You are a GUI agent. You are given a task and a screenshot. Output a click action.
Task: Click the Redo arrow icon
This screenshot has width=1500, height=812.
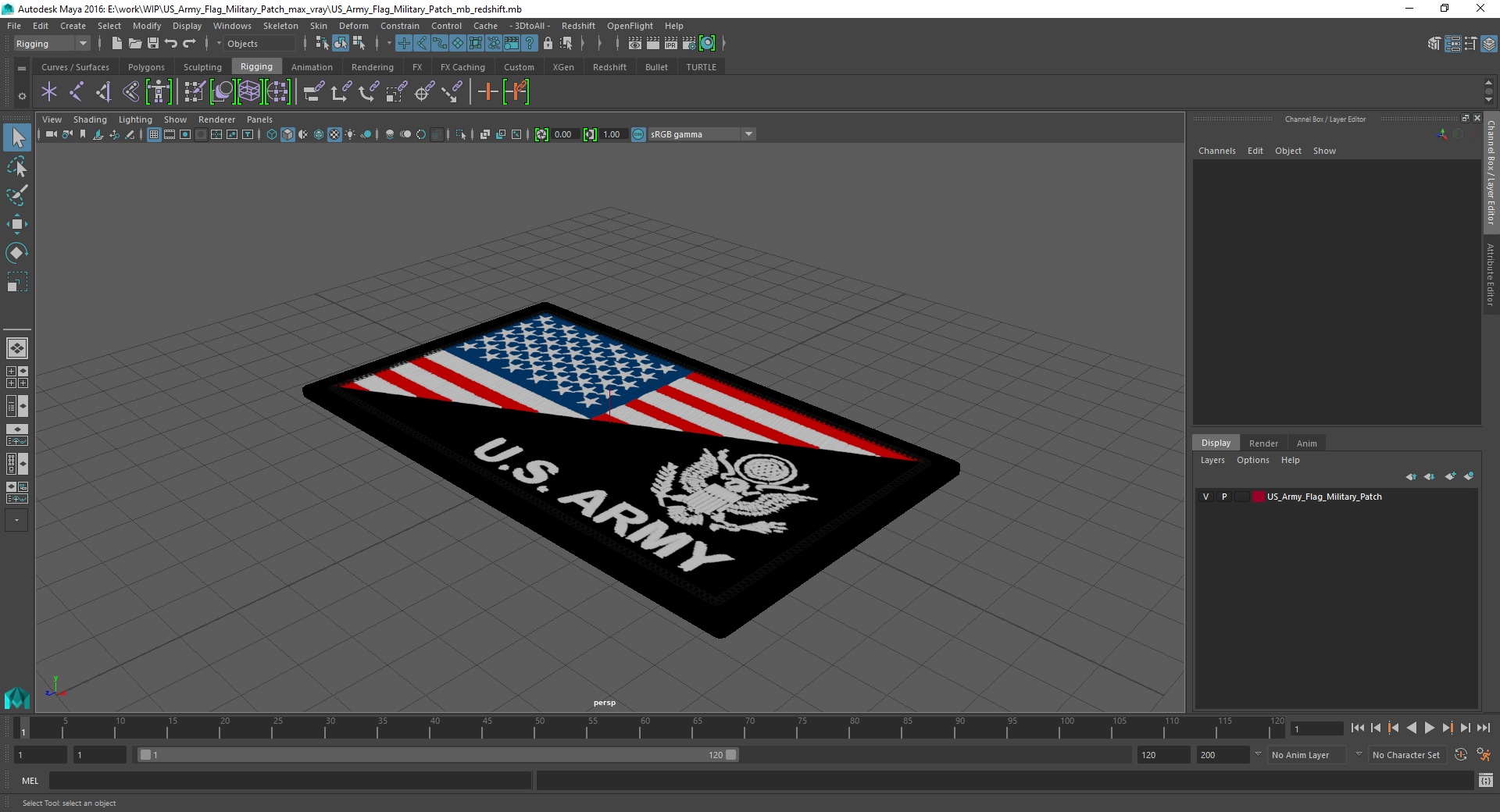(189, 44)
